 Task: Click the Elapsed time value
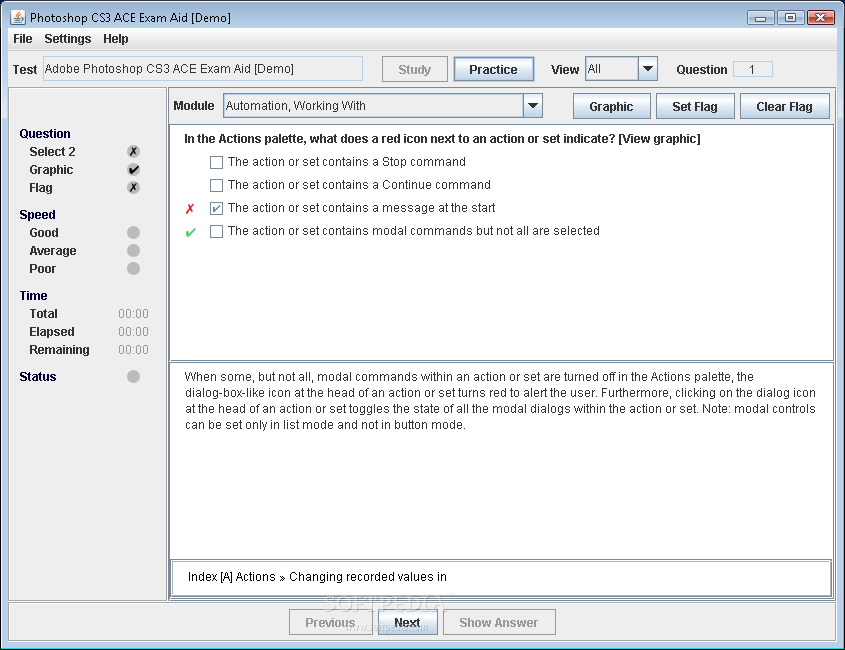click(x=133, y=331)
